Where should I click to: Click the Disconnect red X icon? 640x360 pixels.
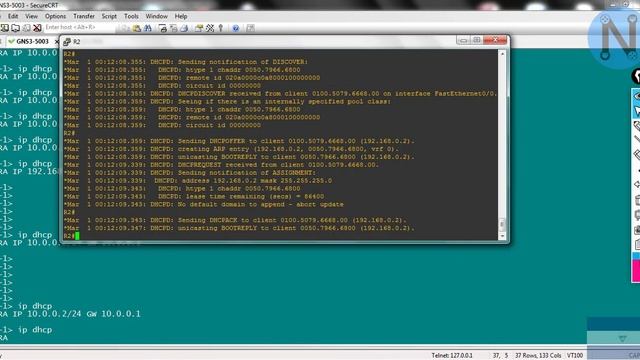(x=37, y=28)
